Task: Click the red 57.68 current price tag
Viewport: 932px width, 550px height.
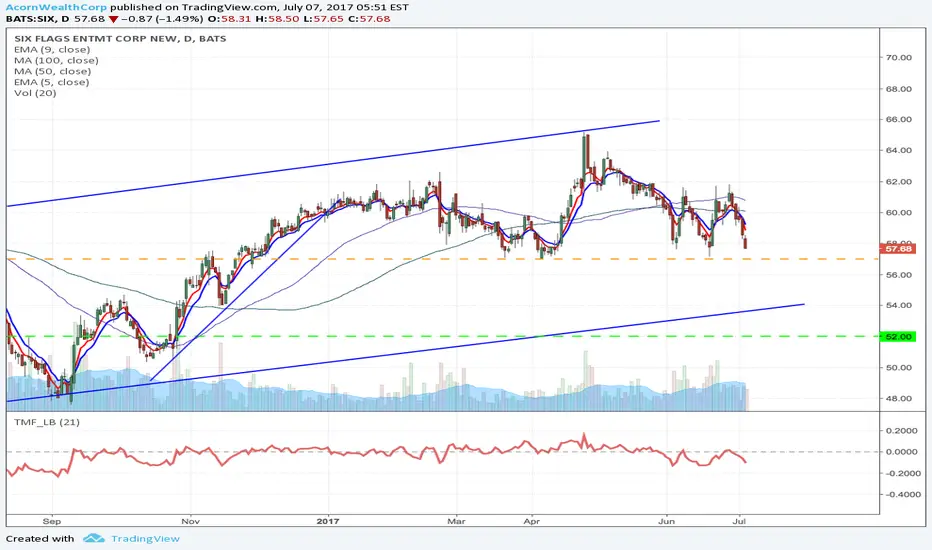Action: pyautogui.click(x=899, y=249)
